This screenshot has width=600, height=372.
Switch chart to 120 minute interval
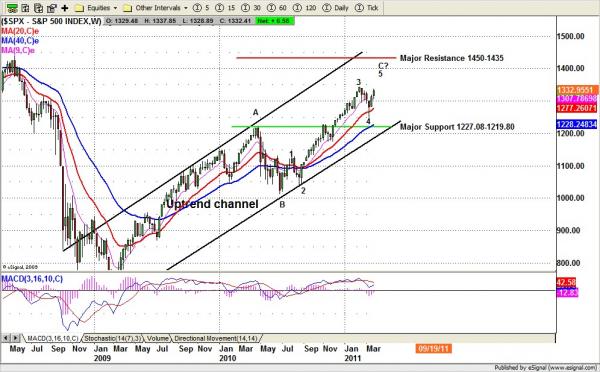(304, 8)
